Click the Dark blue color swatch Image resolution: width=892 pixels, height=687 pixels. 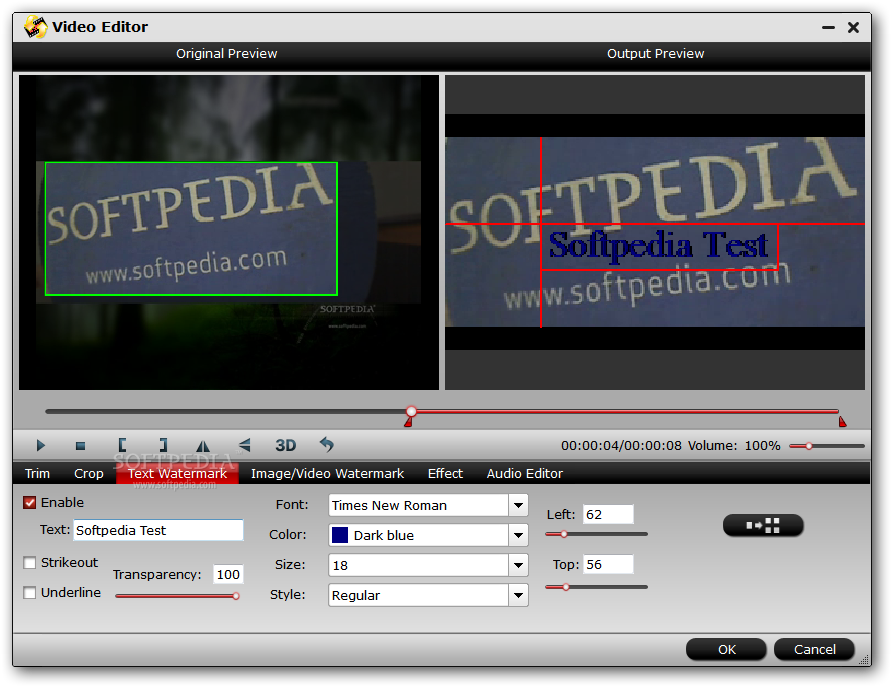tap(340, 535)
